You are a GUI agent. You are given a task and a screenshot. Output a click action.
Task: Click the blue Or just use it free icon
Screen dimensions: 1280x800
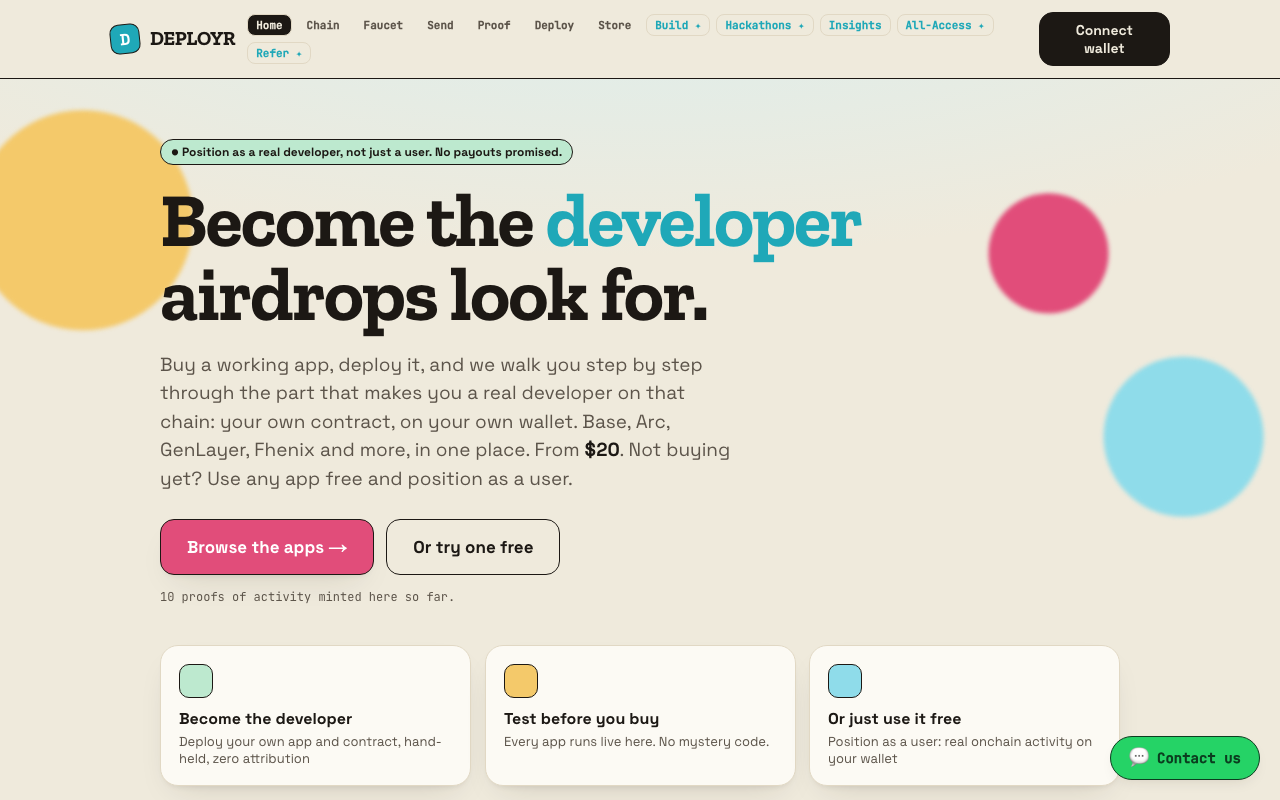click(845, 681)
